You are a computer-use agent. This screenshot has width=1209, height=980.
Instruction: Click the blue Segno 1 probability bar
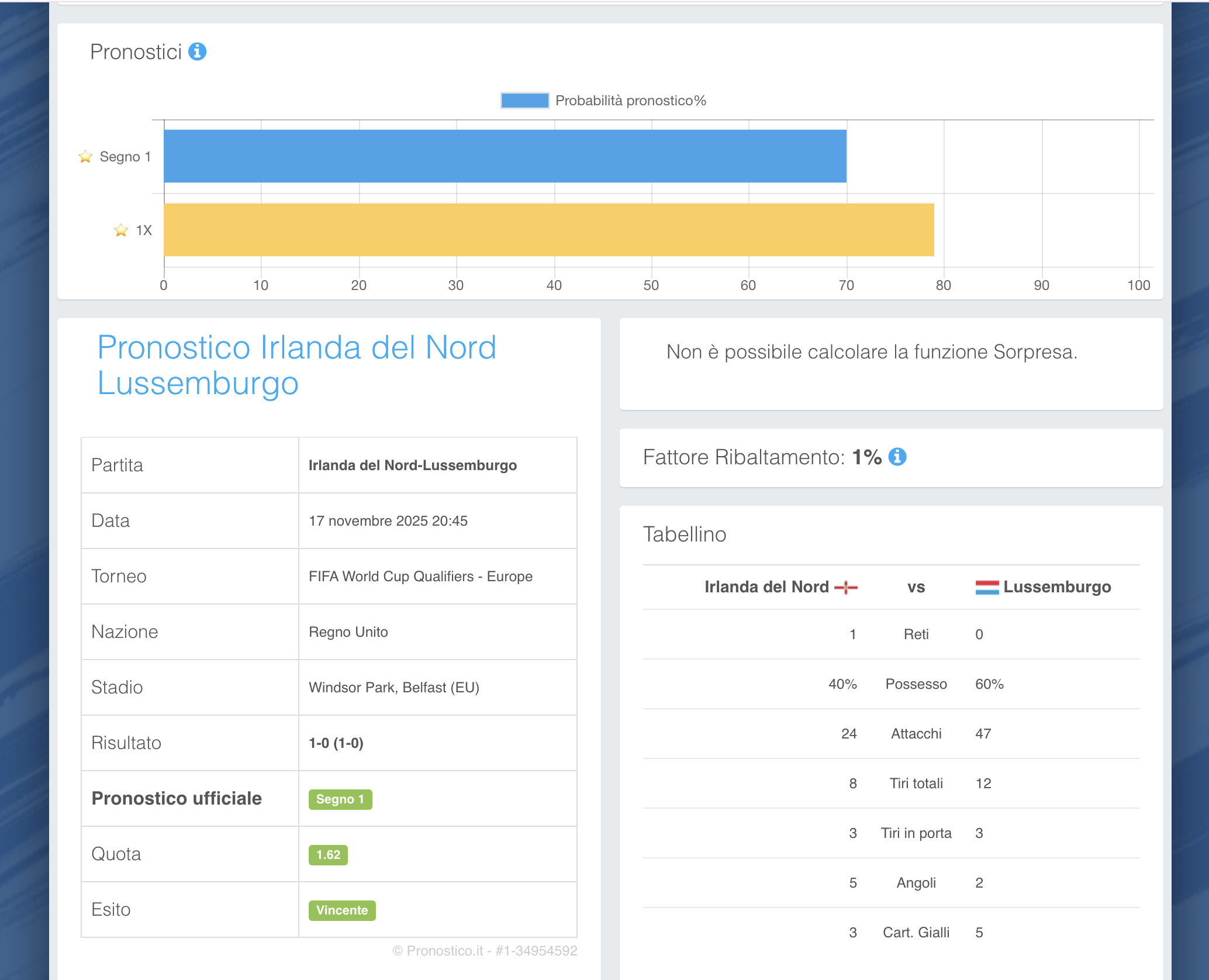point(505,156)
